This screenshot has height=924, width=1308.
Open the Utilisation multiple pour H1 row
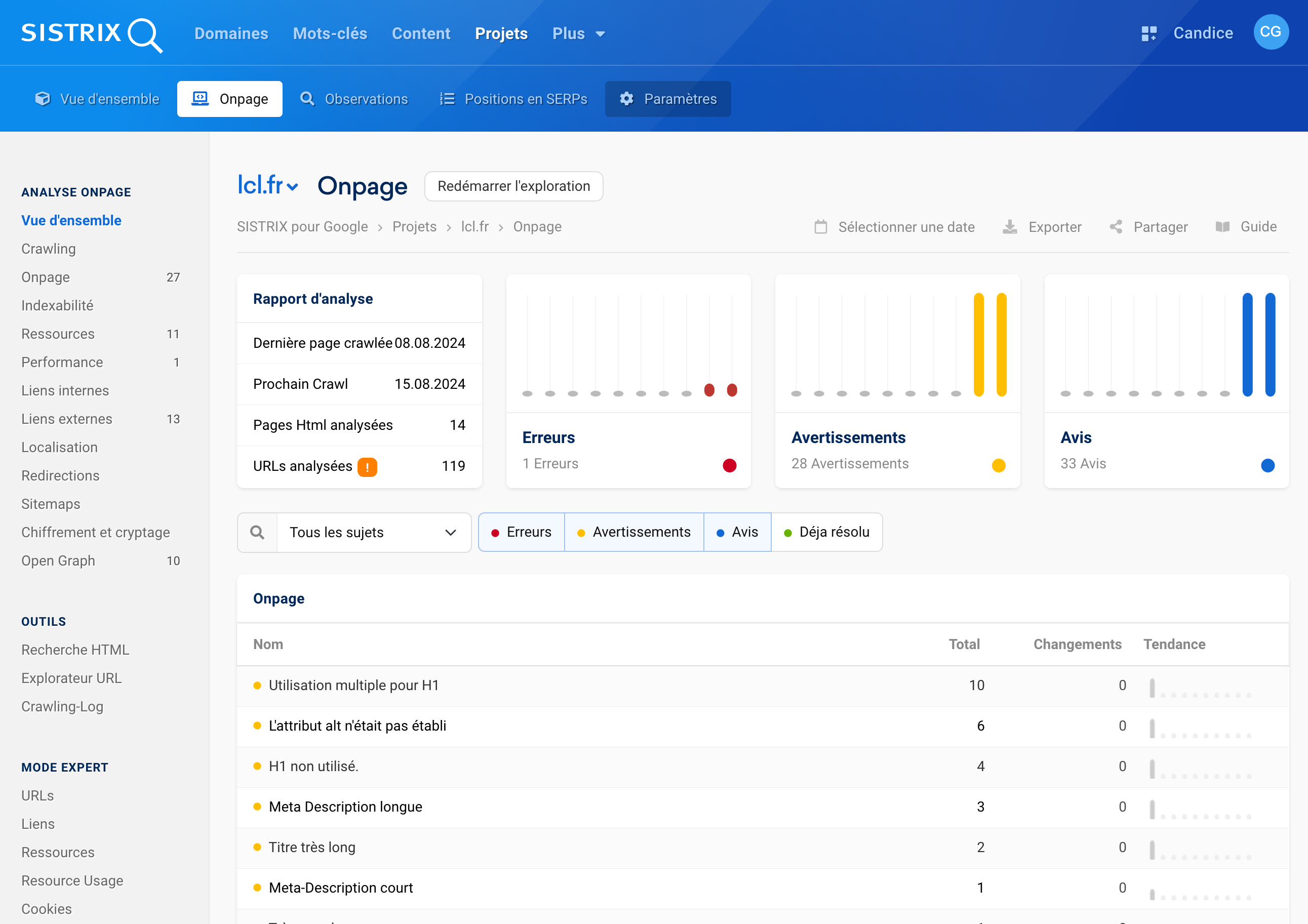[x=763, y=686]
